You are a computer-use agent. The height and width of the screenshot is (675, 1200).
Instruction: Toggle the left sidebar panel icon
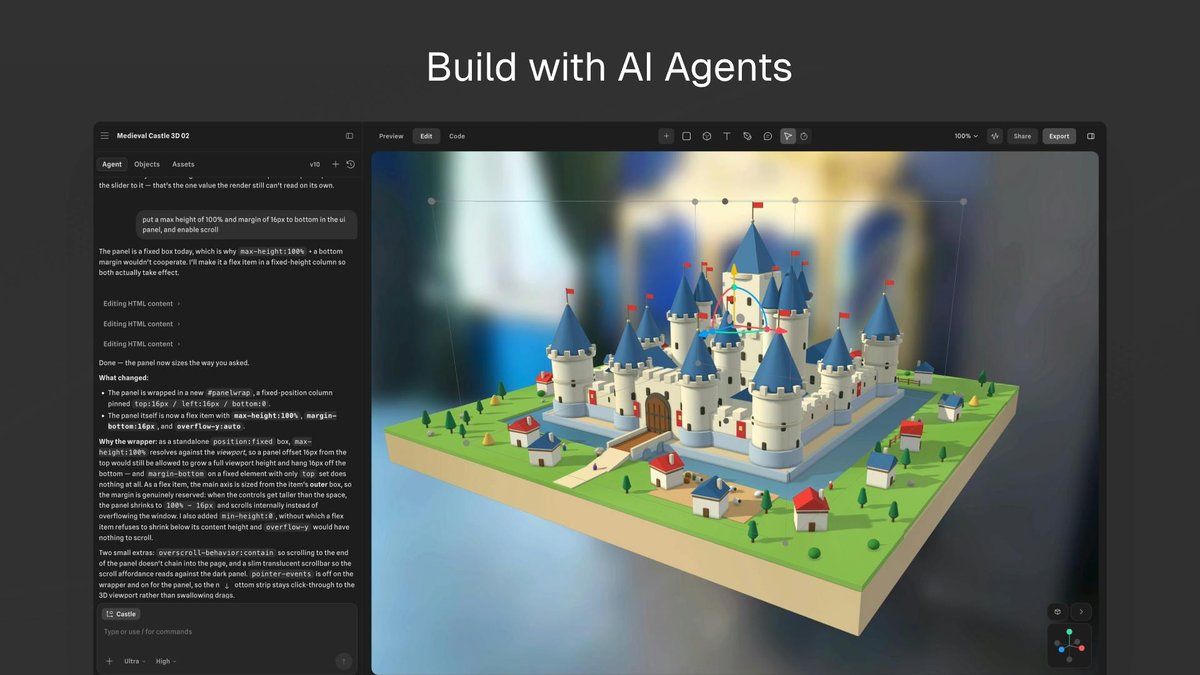tap(349, 136)
